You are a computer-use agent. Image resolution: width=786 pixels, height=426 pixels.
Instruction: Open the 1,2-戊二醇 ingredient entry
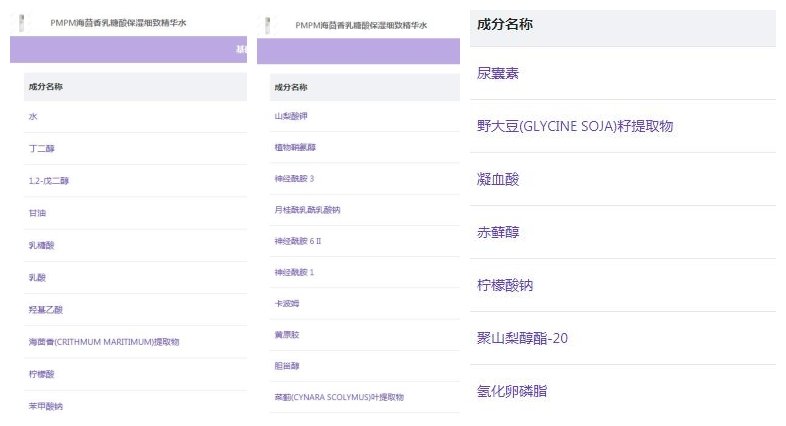coord(49,181)
